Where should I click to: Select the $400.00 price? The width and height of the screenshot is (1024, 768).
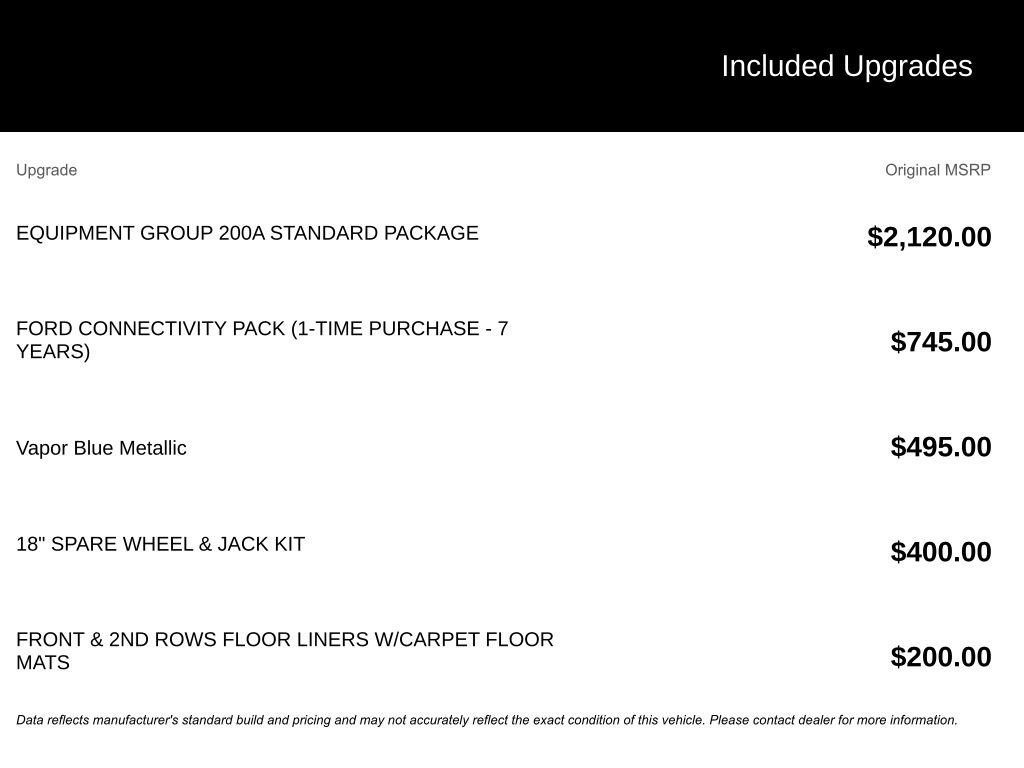click(x=940, y=552)
